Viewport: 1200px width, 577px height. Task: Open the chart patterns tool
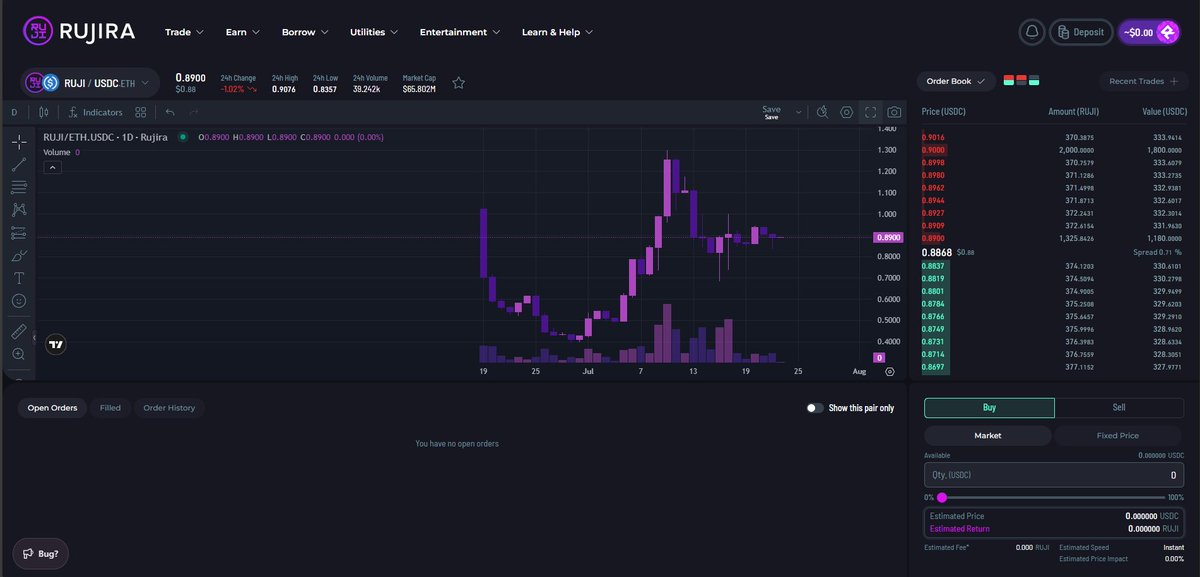coord(19,209)
